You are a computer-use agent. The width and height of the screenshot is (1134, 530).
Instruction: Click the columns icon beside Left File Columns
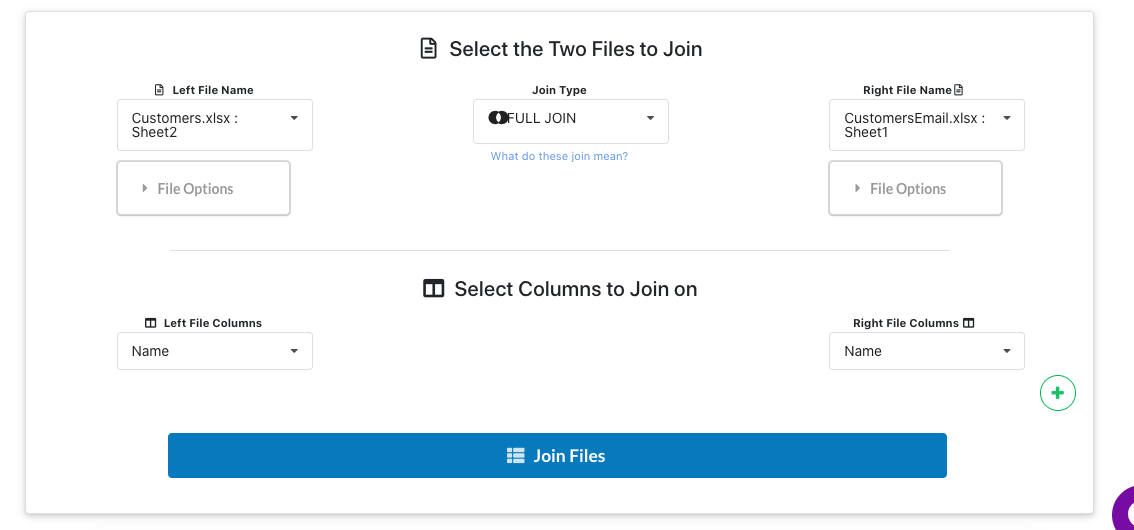coord(150,323)
